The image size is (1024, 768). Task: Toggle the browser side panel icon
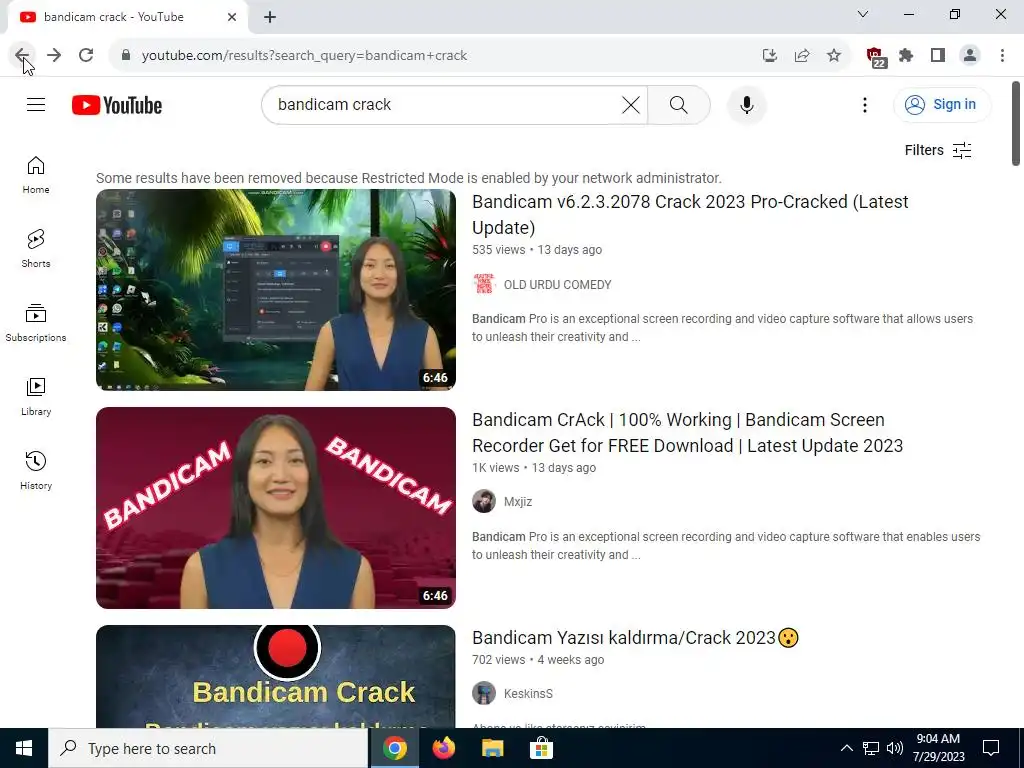[938, 56]
